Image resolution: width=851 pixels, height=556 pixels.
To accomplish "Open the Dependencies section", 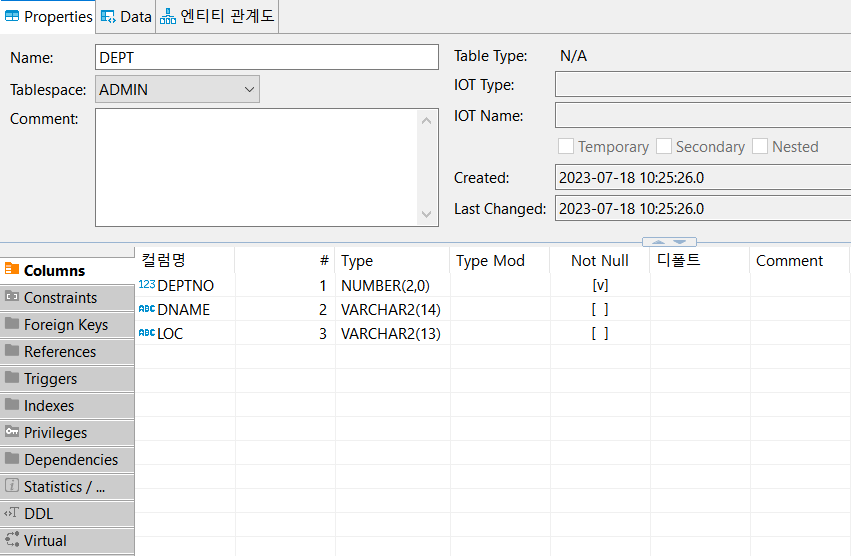I will [x=67, y=460].
